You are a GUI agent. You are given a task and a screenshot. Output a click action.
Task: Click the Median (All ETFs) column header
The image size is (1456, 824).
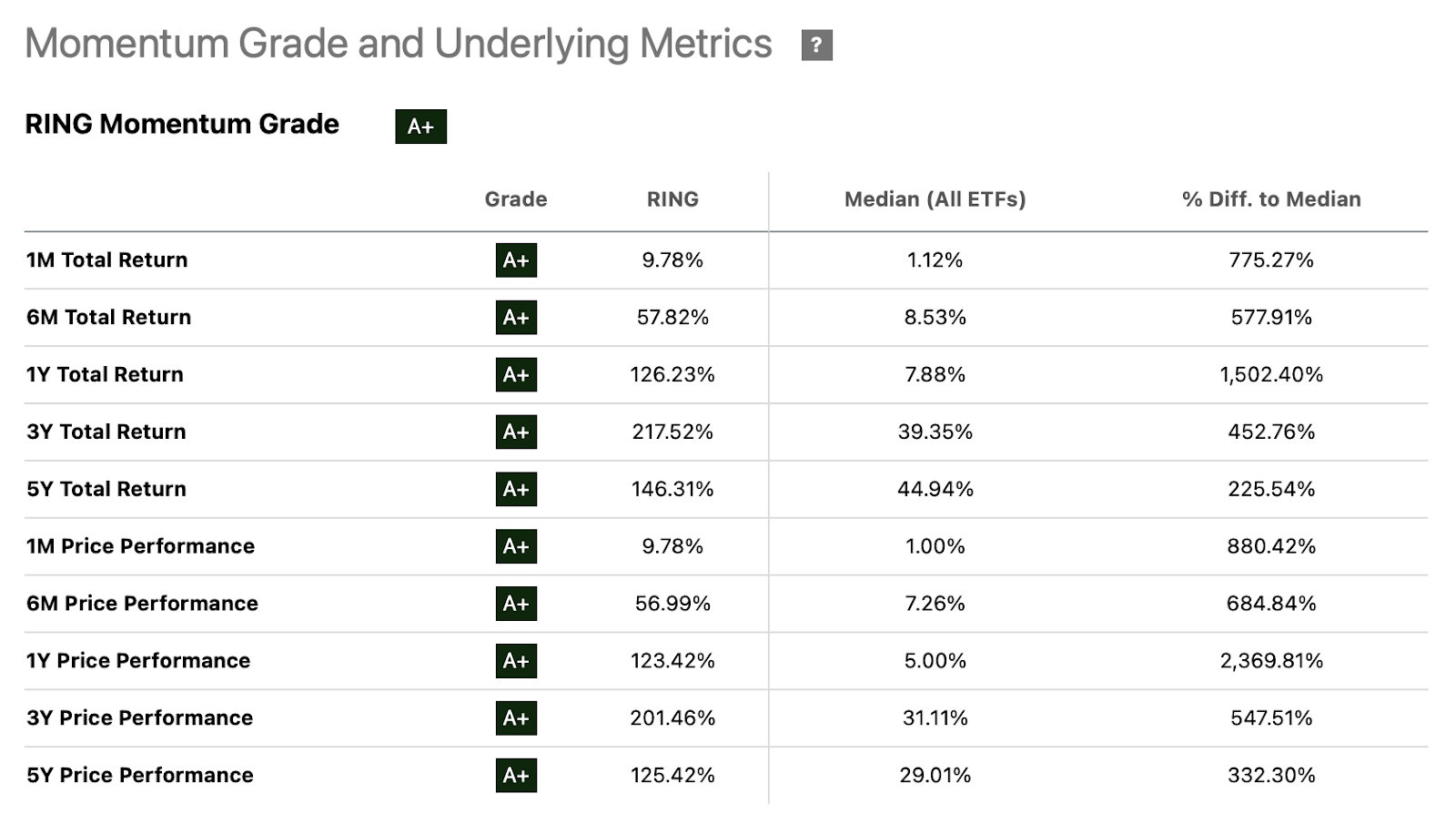pos(935,199)
